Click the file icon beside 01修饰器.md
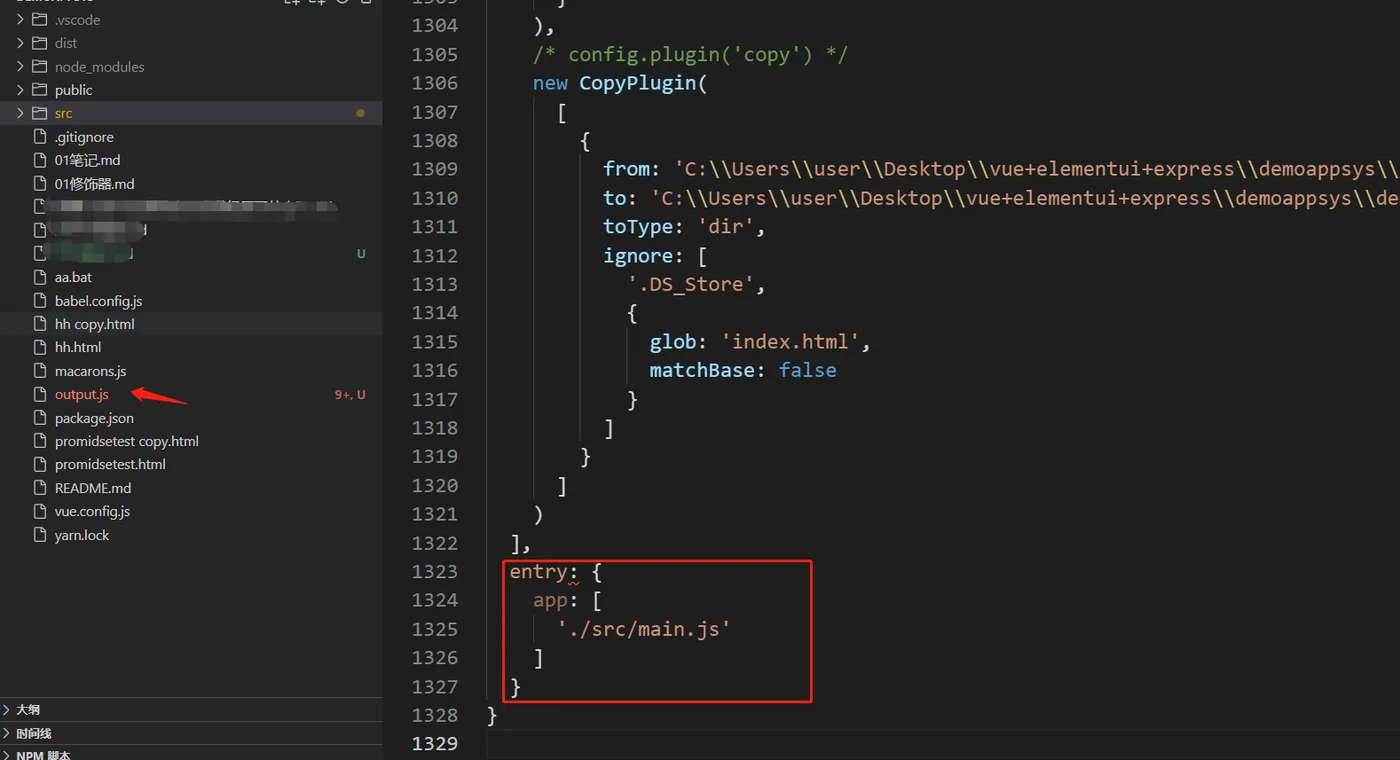 coord(40,184)
